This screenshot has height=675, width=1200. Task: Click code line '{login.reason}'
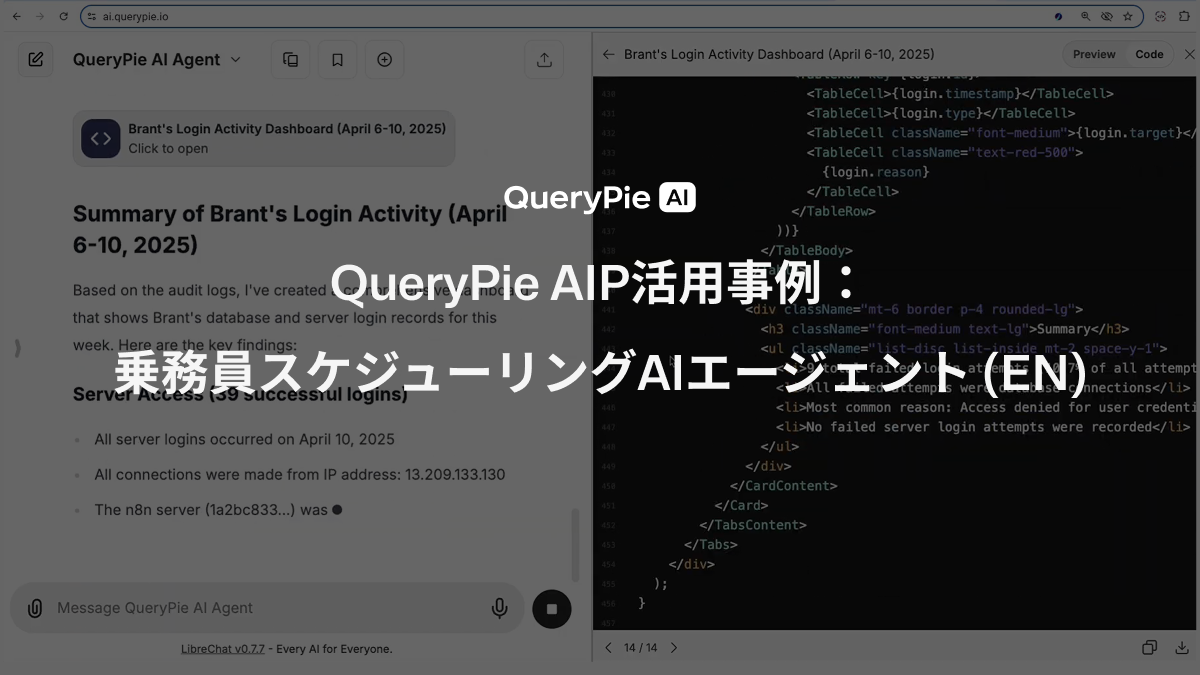[876, 172]
